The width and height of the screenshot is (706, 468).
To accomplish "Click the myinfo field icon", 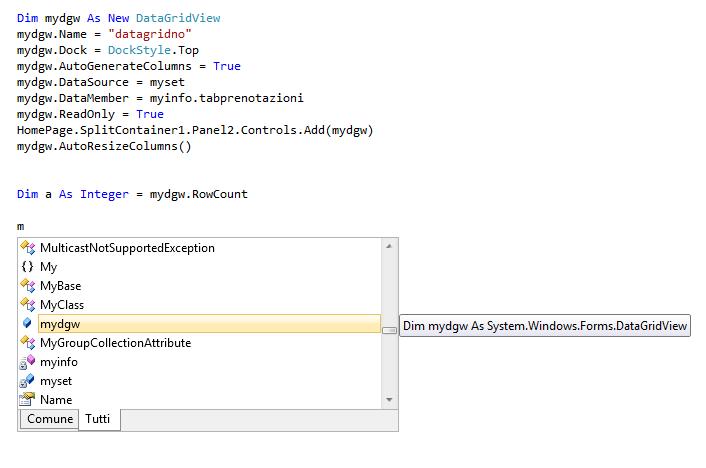I will (x=27, y=362).
